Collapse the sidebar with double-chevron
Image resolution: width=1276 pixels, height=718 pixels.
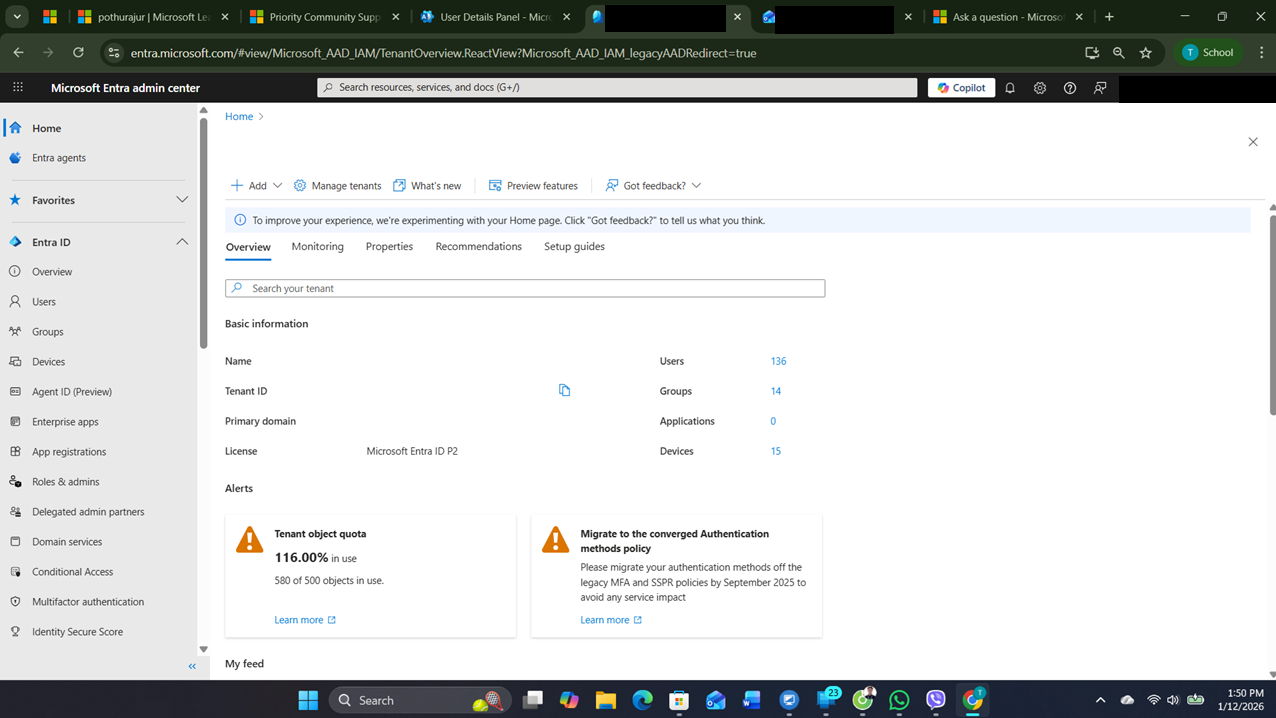click(192, 666)
